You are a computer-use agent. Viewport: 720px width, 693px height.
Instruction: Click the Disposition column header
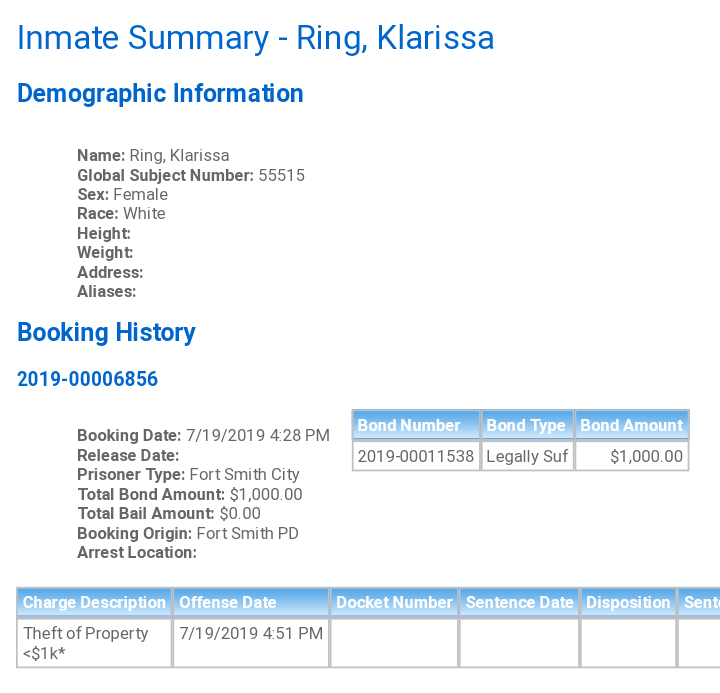pyautogui.click(x=628, y=603)
